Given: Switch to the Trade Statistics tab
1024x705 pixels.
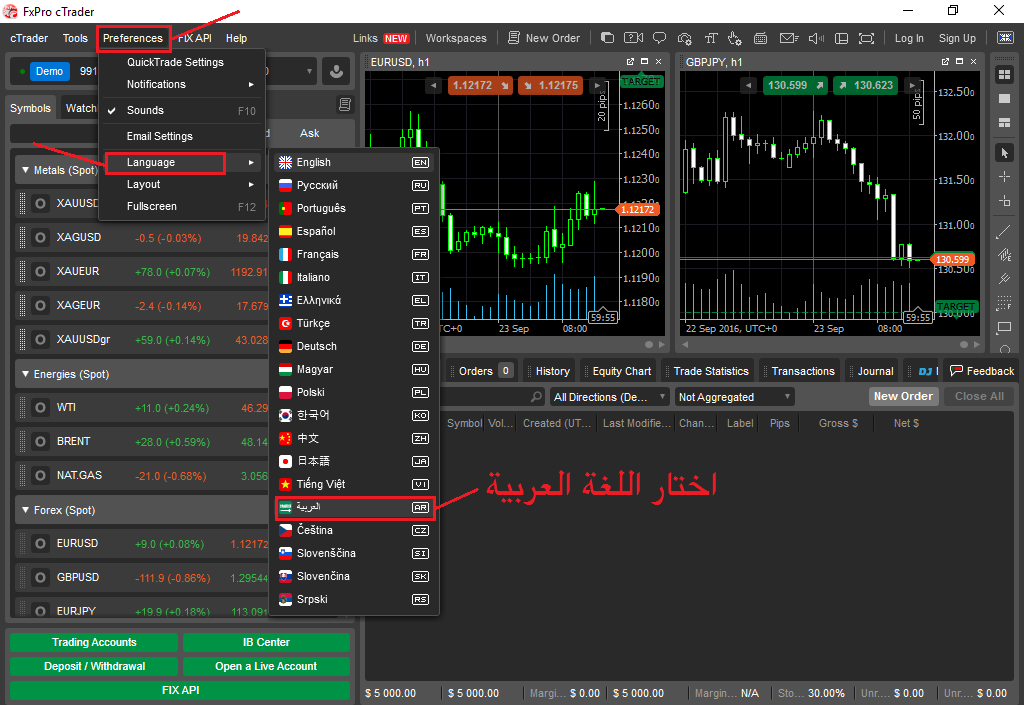Looking at the screenshot, I should (707, 371).
